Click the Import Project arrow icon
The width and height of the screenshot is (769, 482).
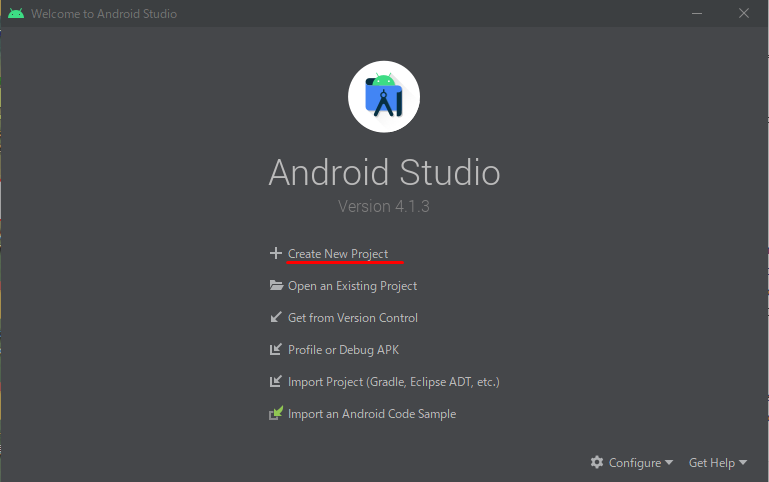pyautogui.click(x=276, y=381)
